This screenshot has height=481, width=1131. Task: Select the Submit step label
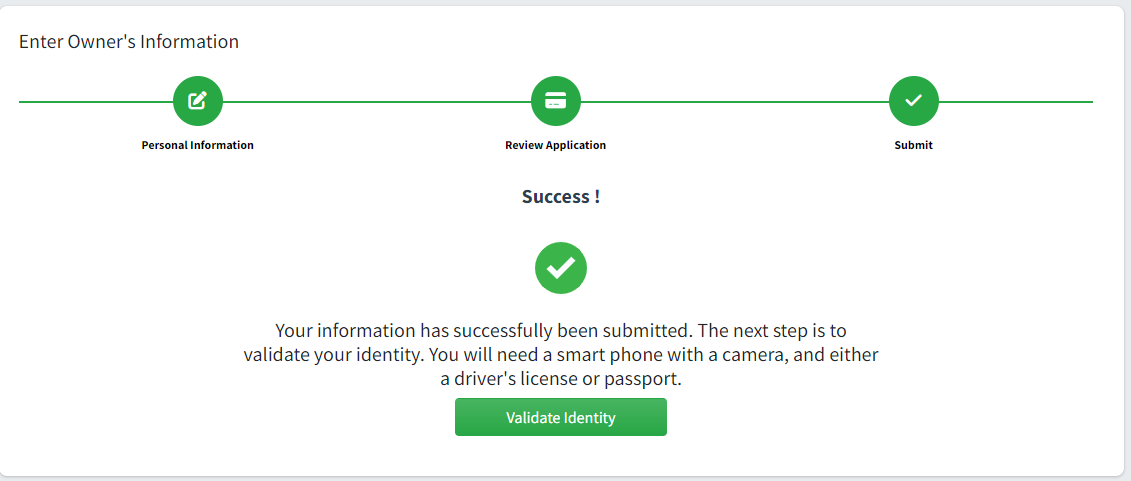913,145
